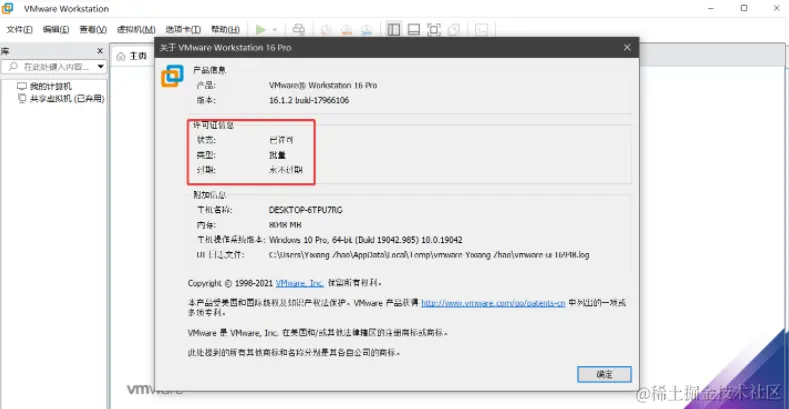
Task: Close the About VMware Workstation dialog
Action: click(627, 47)
